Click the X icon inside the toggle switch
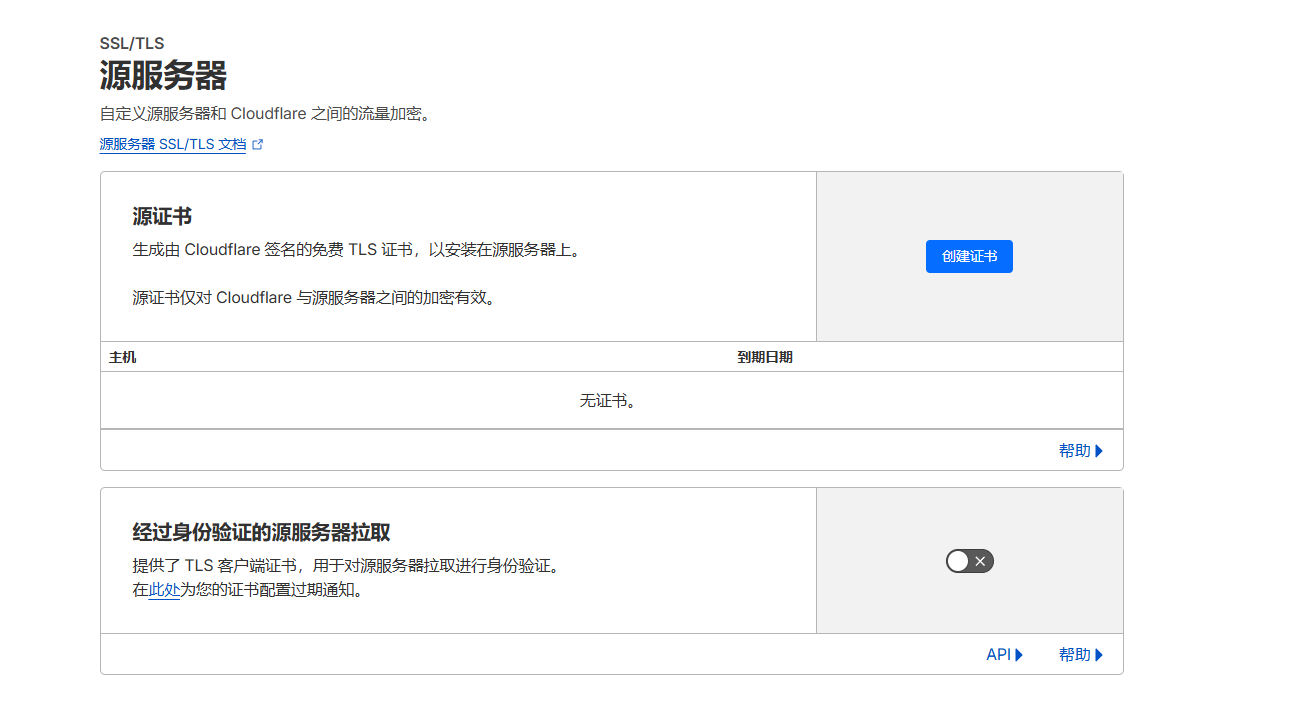The image size is (1293, 711). (981, 561)
